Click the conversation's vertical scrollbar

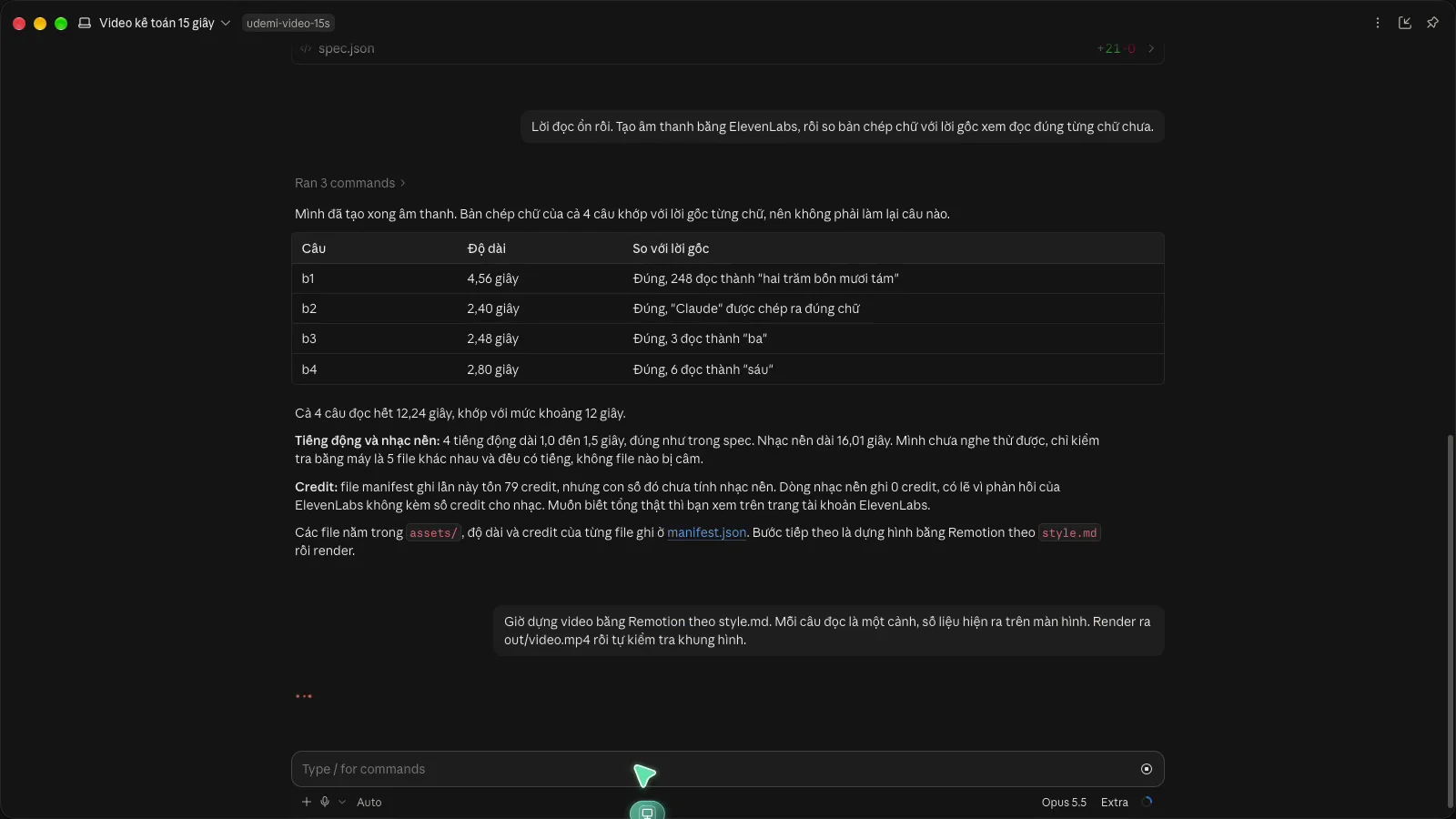(1451, 622)
